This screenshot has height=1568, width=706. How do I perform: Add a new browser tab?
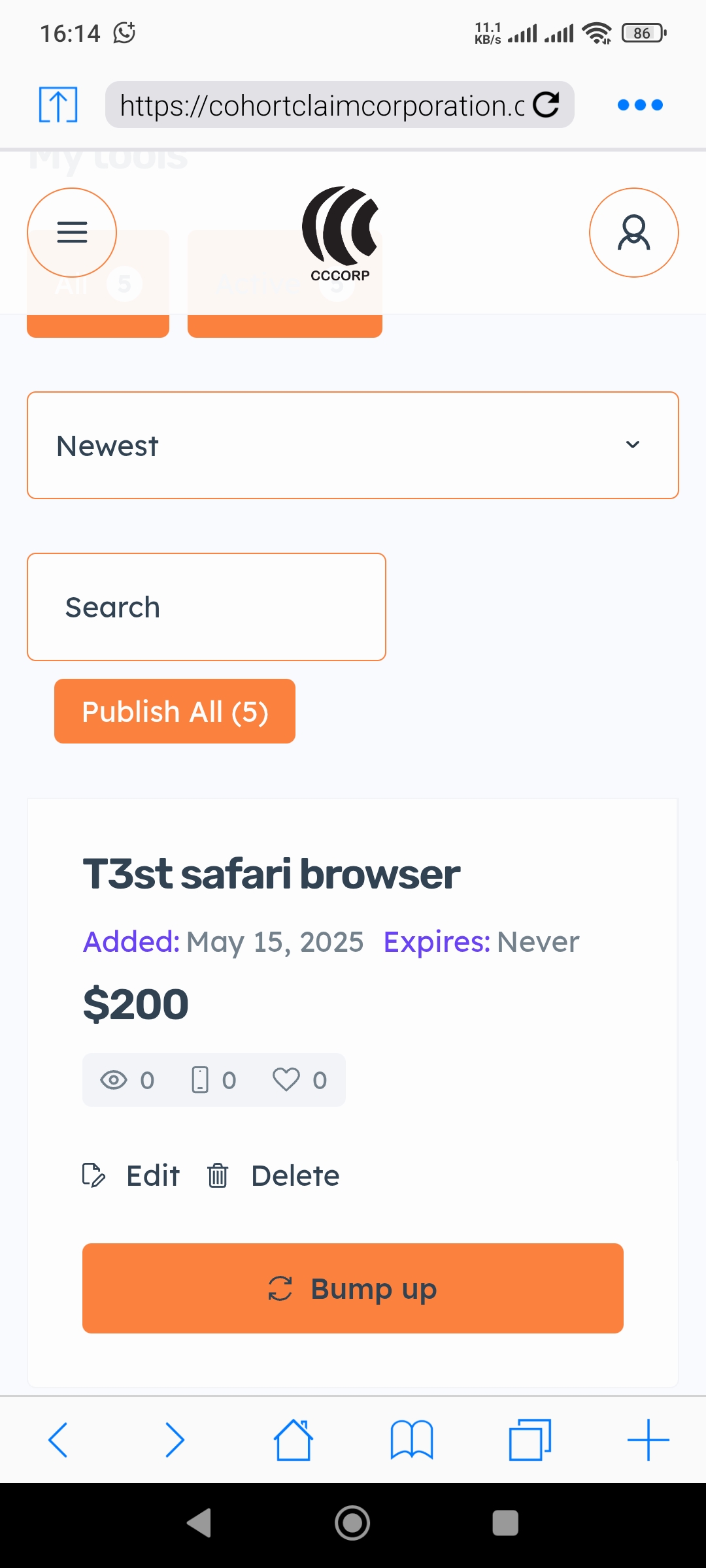point(648,1439)
